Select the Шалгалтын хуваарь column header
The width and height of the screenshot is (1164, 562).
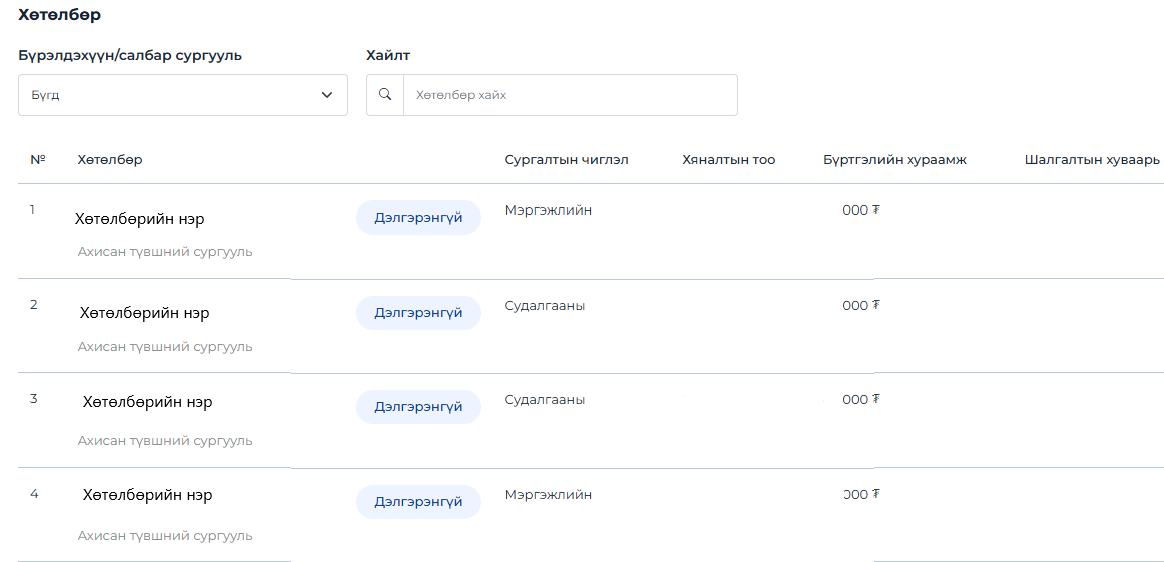pos(1092,160)
